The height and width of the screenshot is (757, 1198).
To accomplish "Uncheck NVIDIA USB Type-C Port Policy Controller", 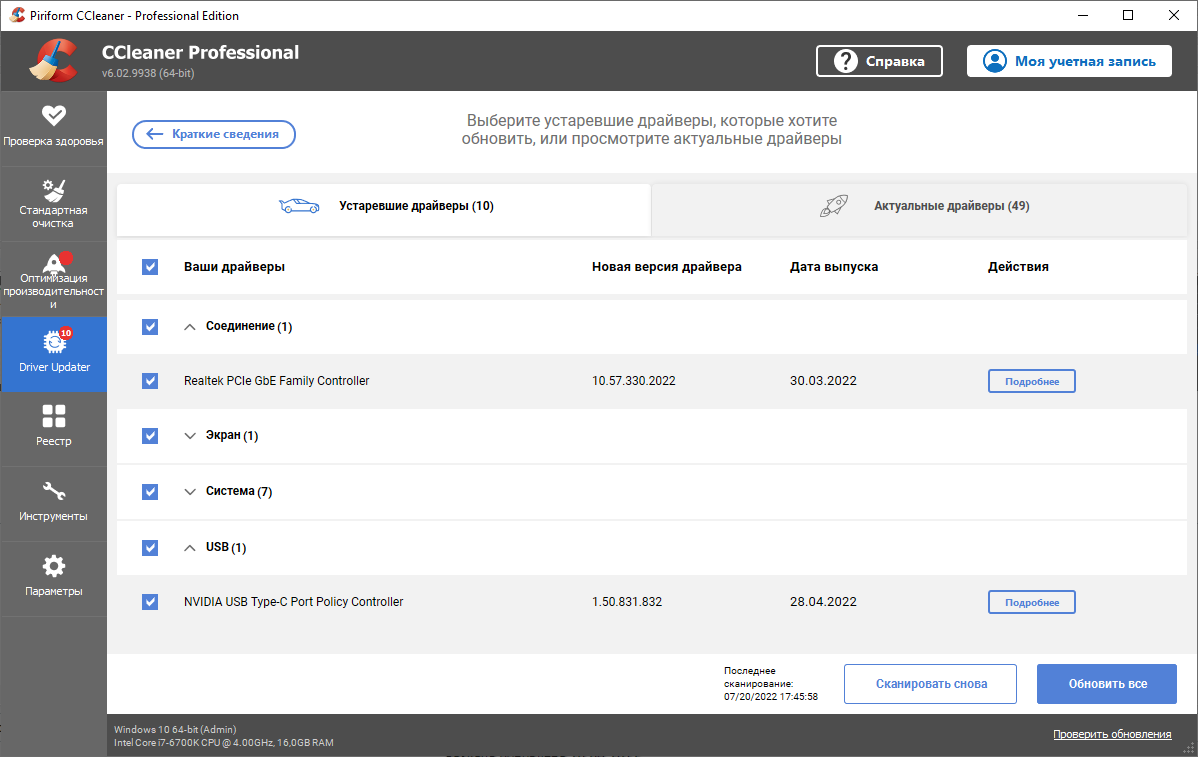I will (x=150, y=602).
